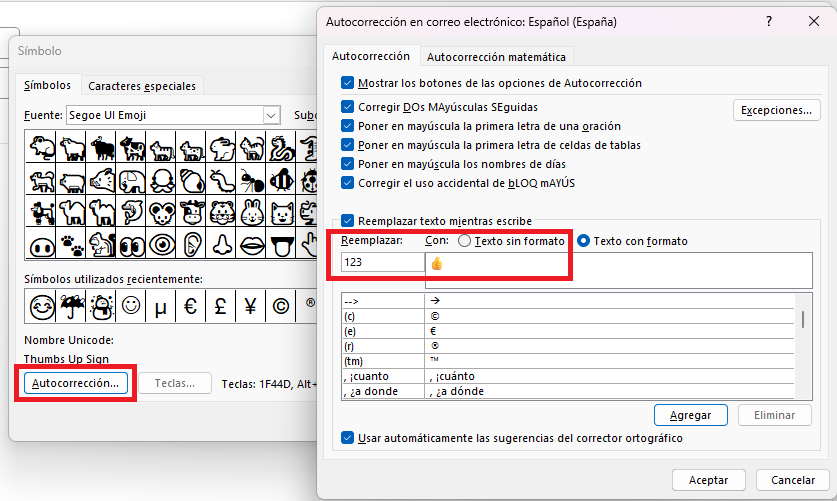Select the black water buffalo emoji

click(x=101, y=147)
